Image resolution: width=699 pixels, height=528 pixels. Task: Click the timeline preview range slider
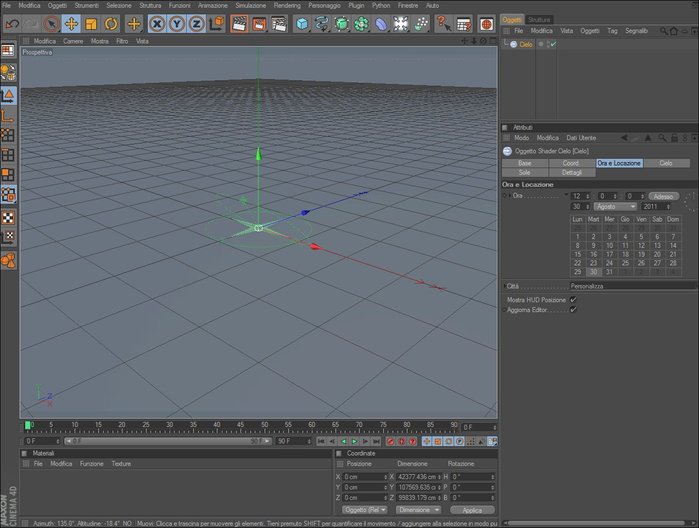click(168, 441)
